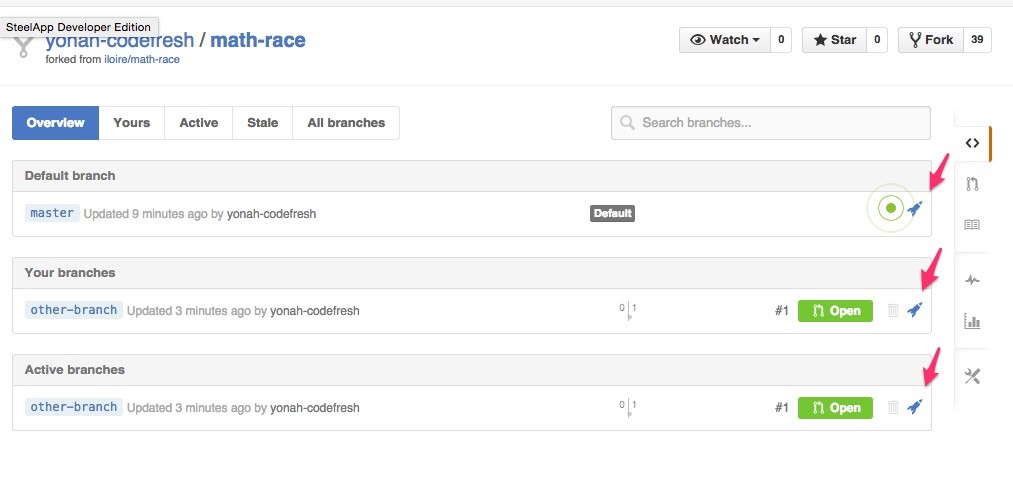Open the math-race repository title link
The image size is (1013, 477).
point(258,40)
